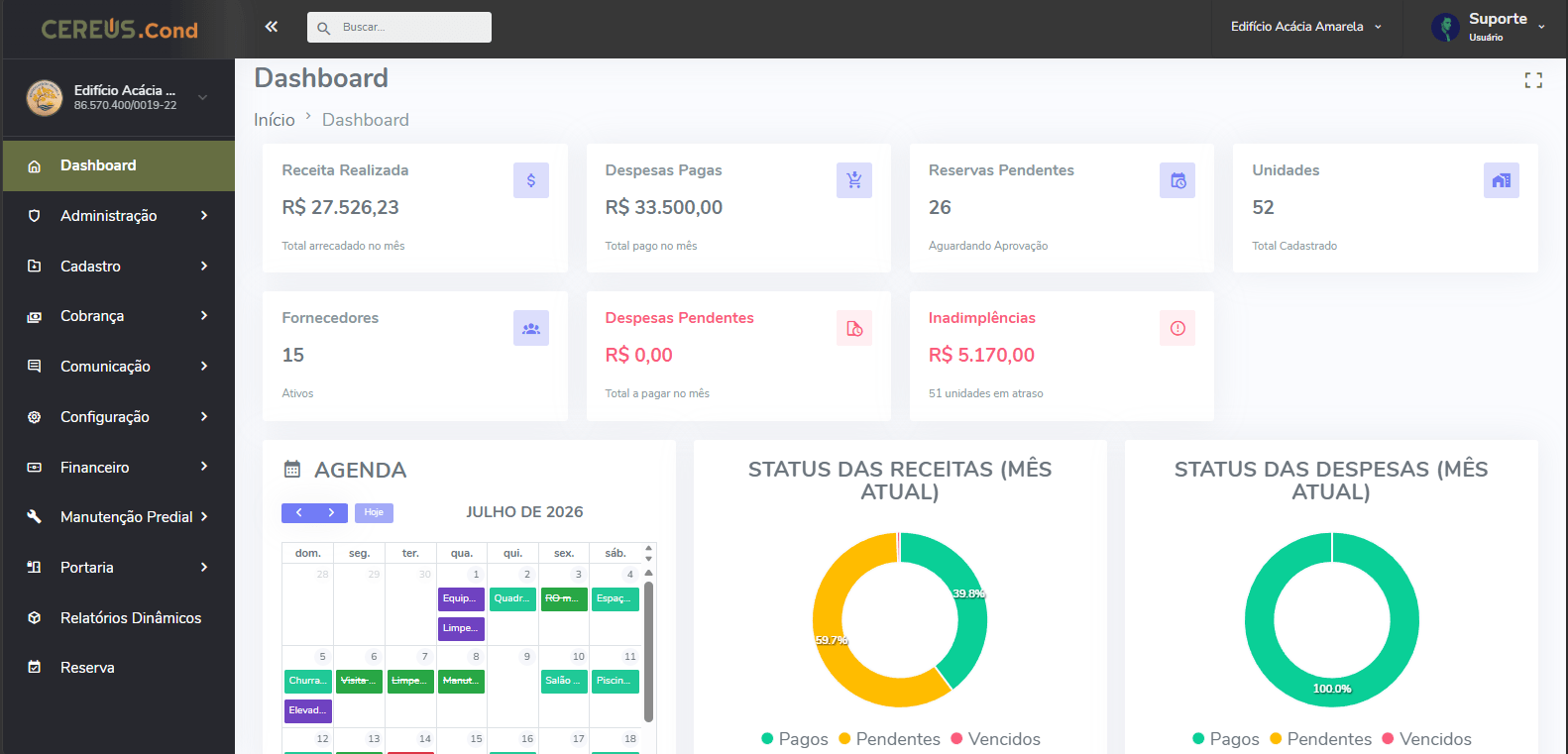Toggle Vencidos legend in despesas chart
This screenshot has width=1568, height=754.
coord(1426,739)
